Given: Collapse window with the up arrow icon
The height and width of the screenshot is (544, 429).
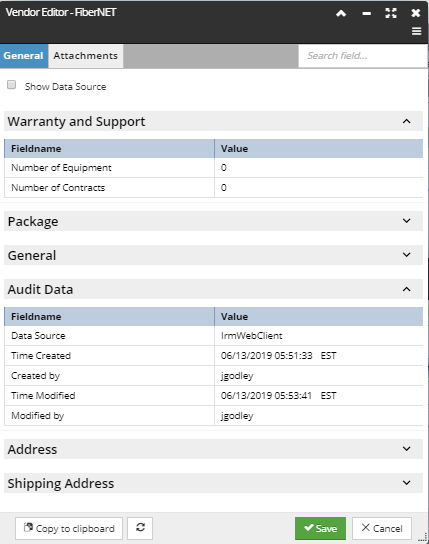Looking at the screenshot, I should coord(341,13).
